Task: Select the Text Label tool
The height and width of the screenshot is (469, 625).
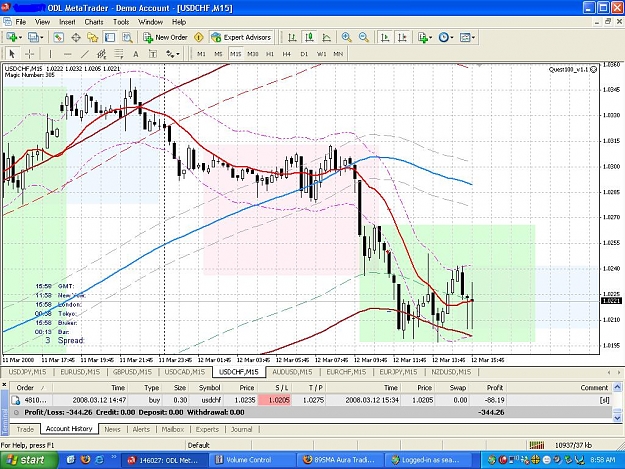Action: click(153, 54)
